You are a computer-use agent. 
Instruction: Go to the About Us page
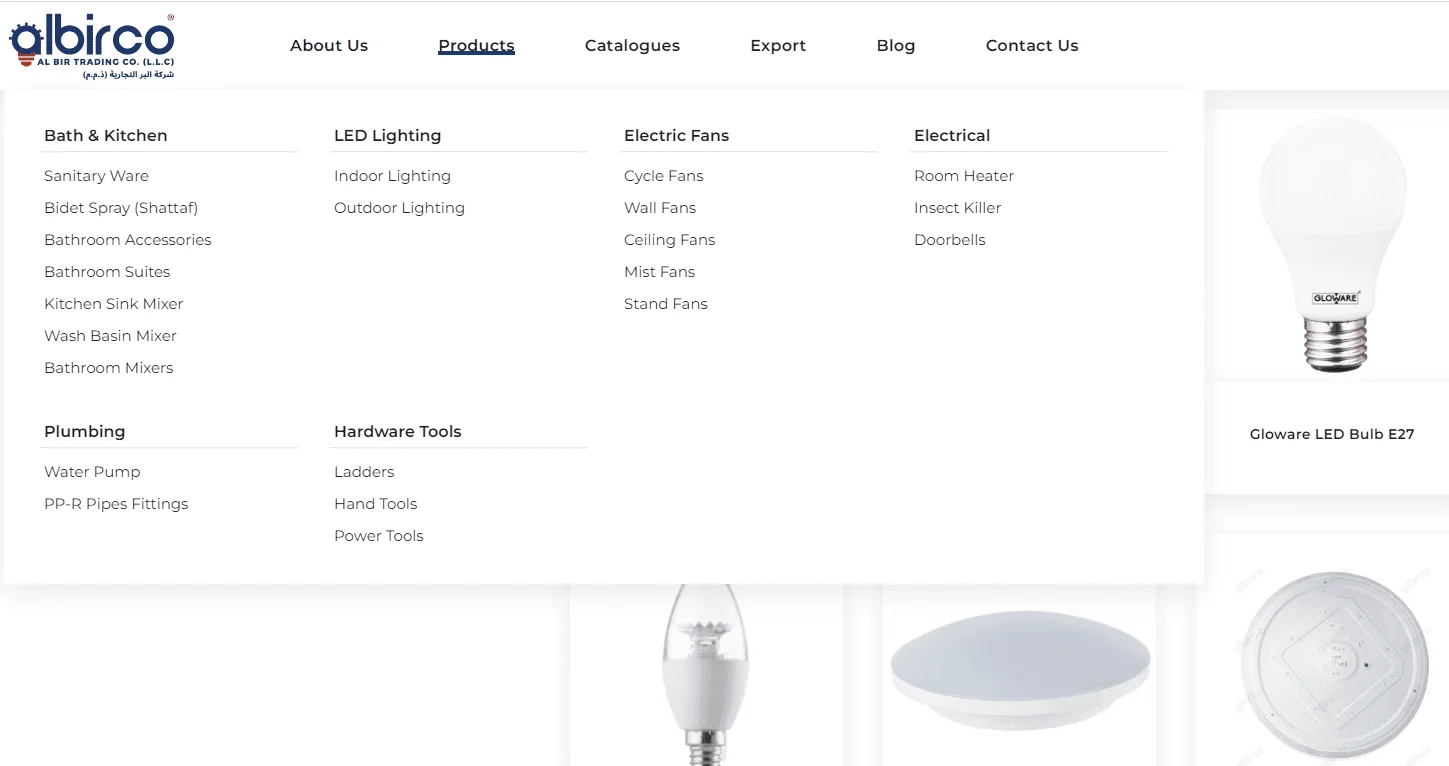pos(329,45)
